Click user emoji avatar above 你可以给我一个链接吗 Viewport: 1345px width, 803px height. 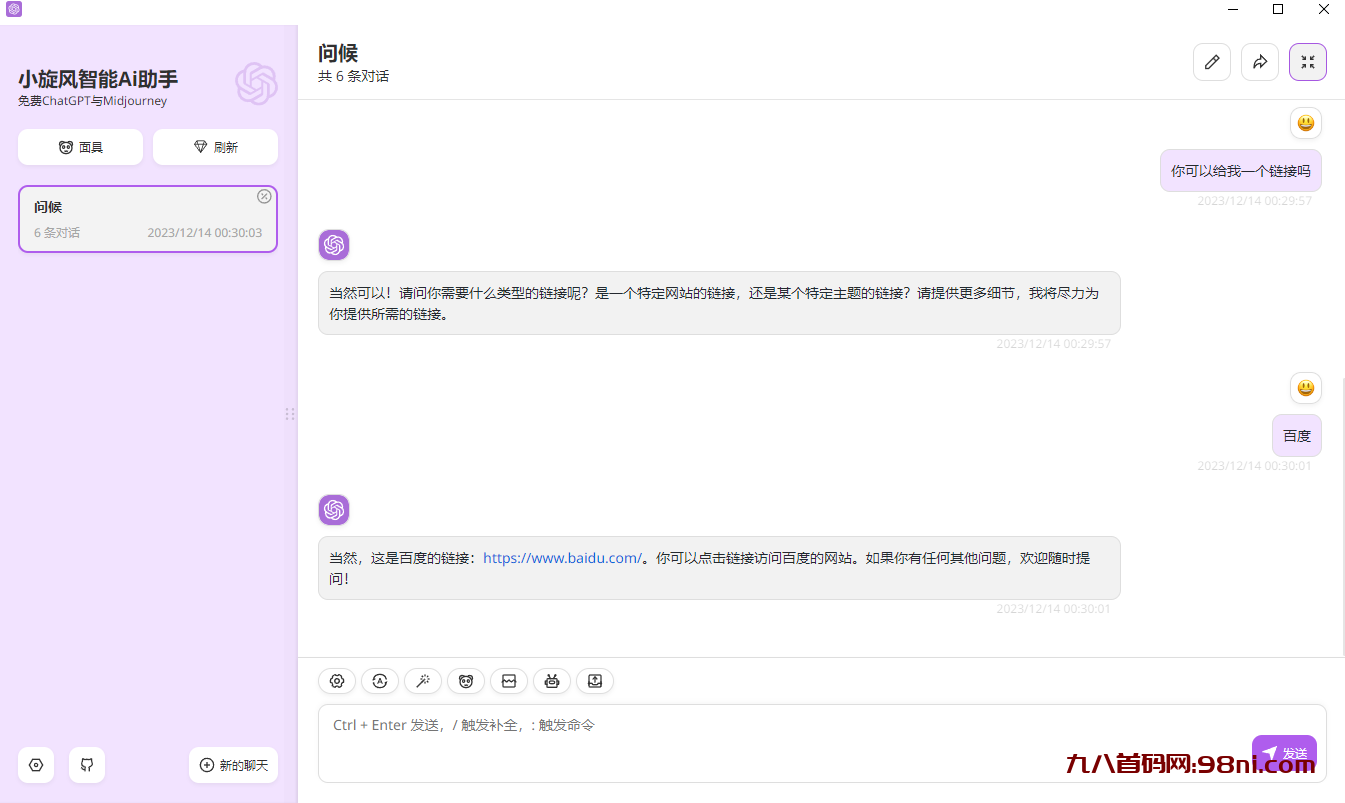click(1306, 123)
